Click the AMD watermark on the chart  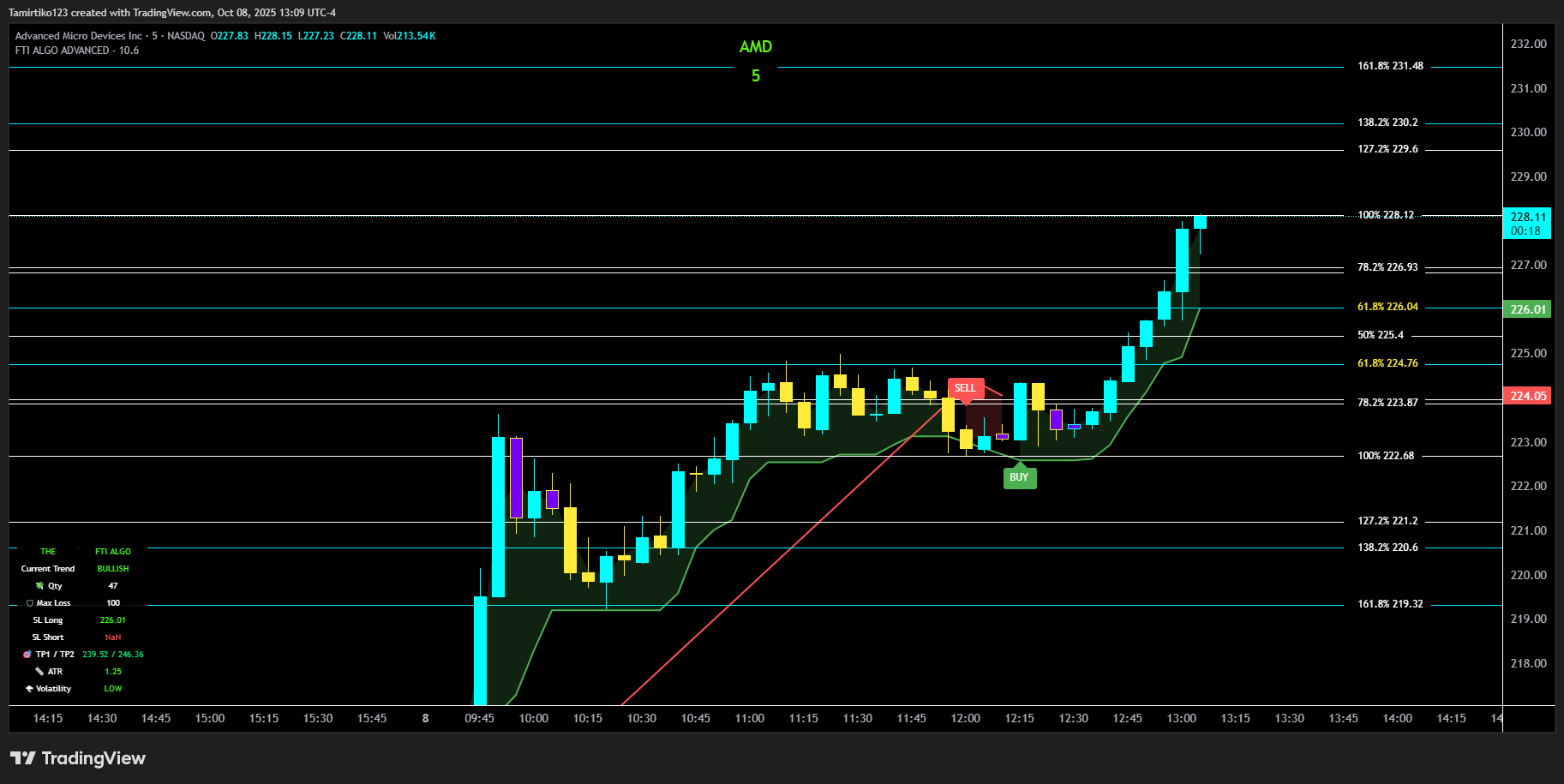point(756,47)
